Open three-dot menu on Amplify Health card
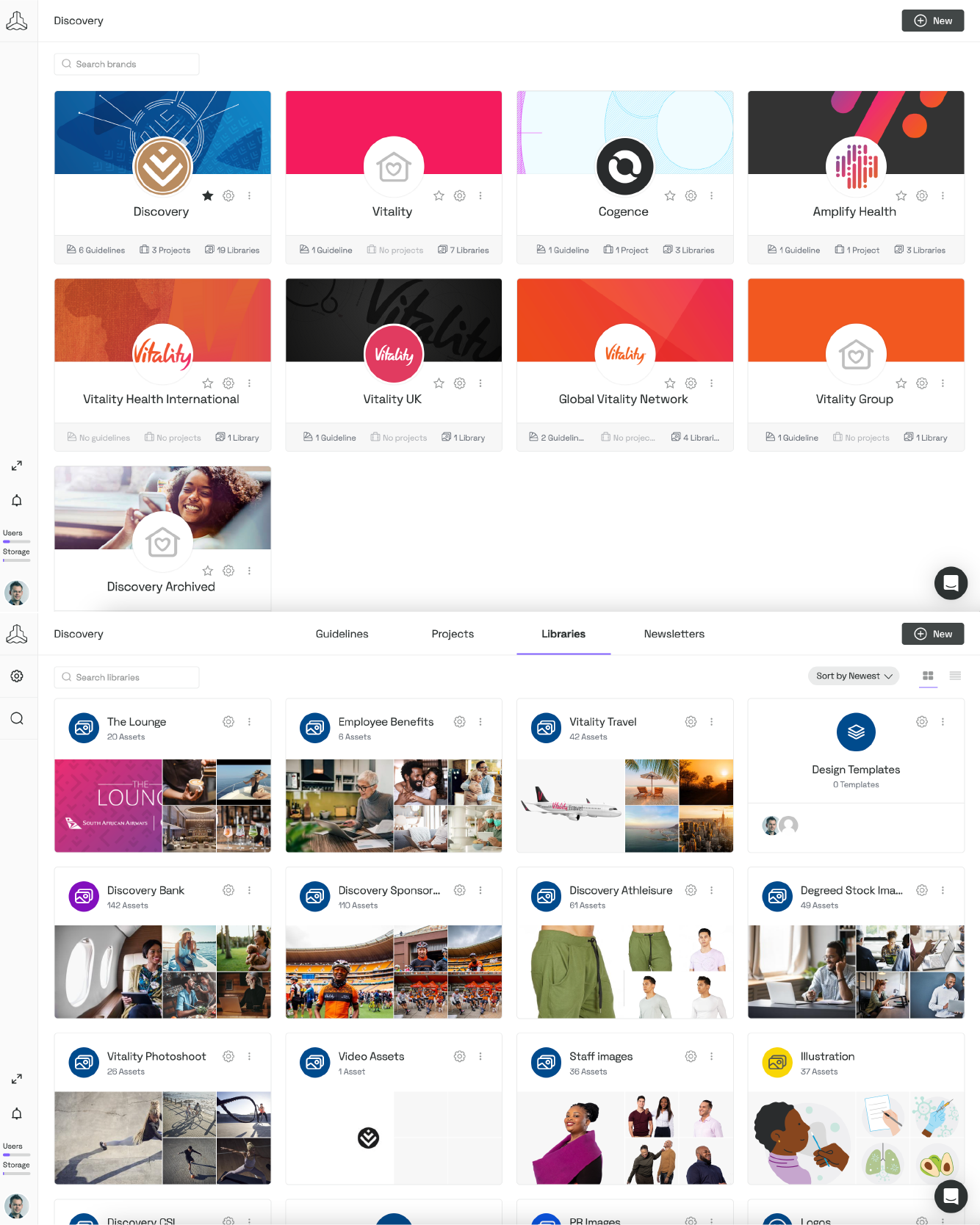Screen dimensions: 980x1225 [x=943, y=196]
